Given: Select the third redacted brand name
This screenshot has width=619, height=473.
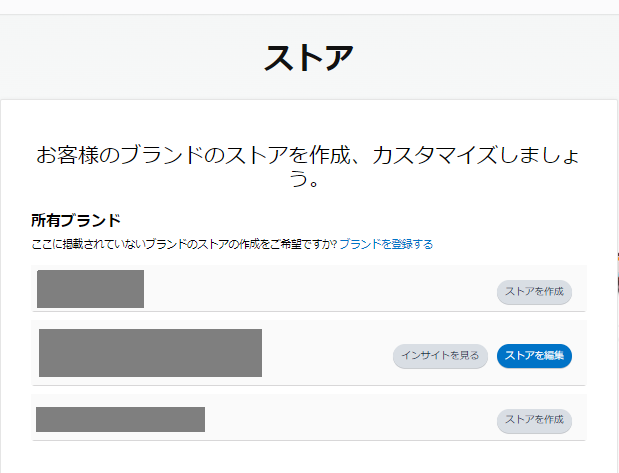Looking at the screenshot, I should [x=120, y=419].
